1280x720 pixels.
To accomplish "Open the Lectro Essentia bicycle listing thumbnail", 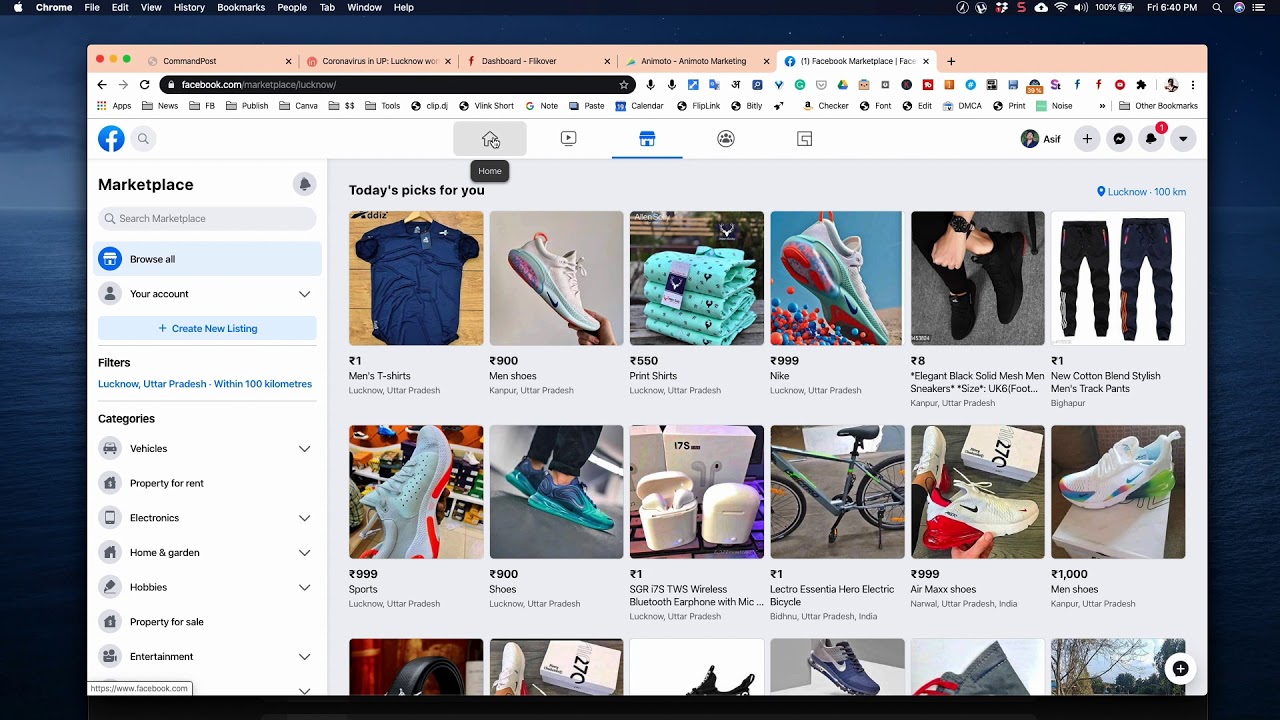I will pyautogui.click(x=837, y=492).
